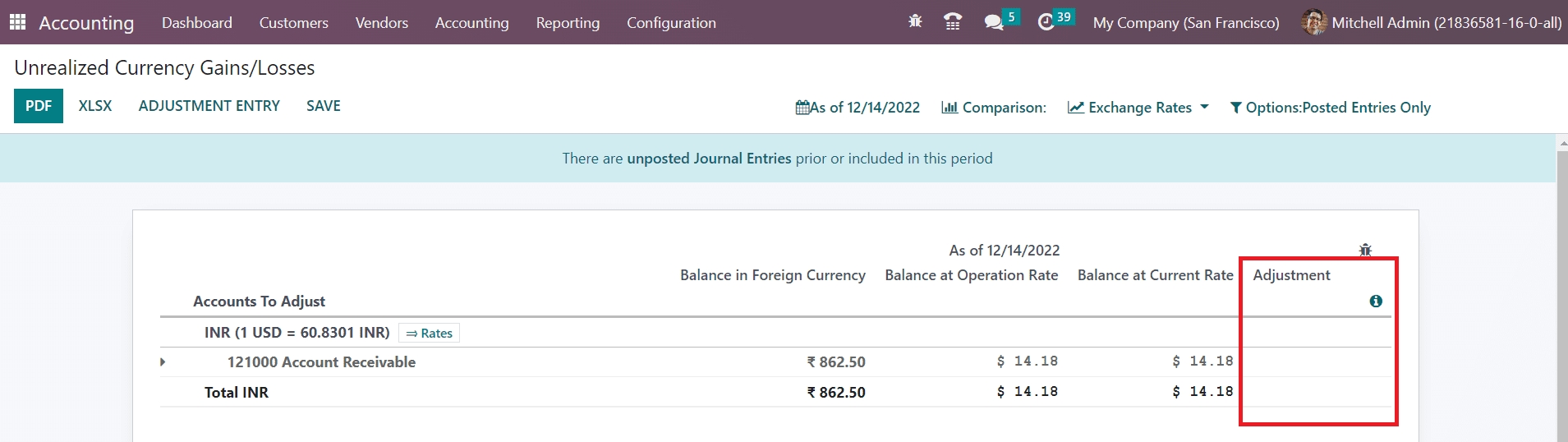1568x442 pixels.
Task: Open the activities clock icon
Action: [1046, 22]
